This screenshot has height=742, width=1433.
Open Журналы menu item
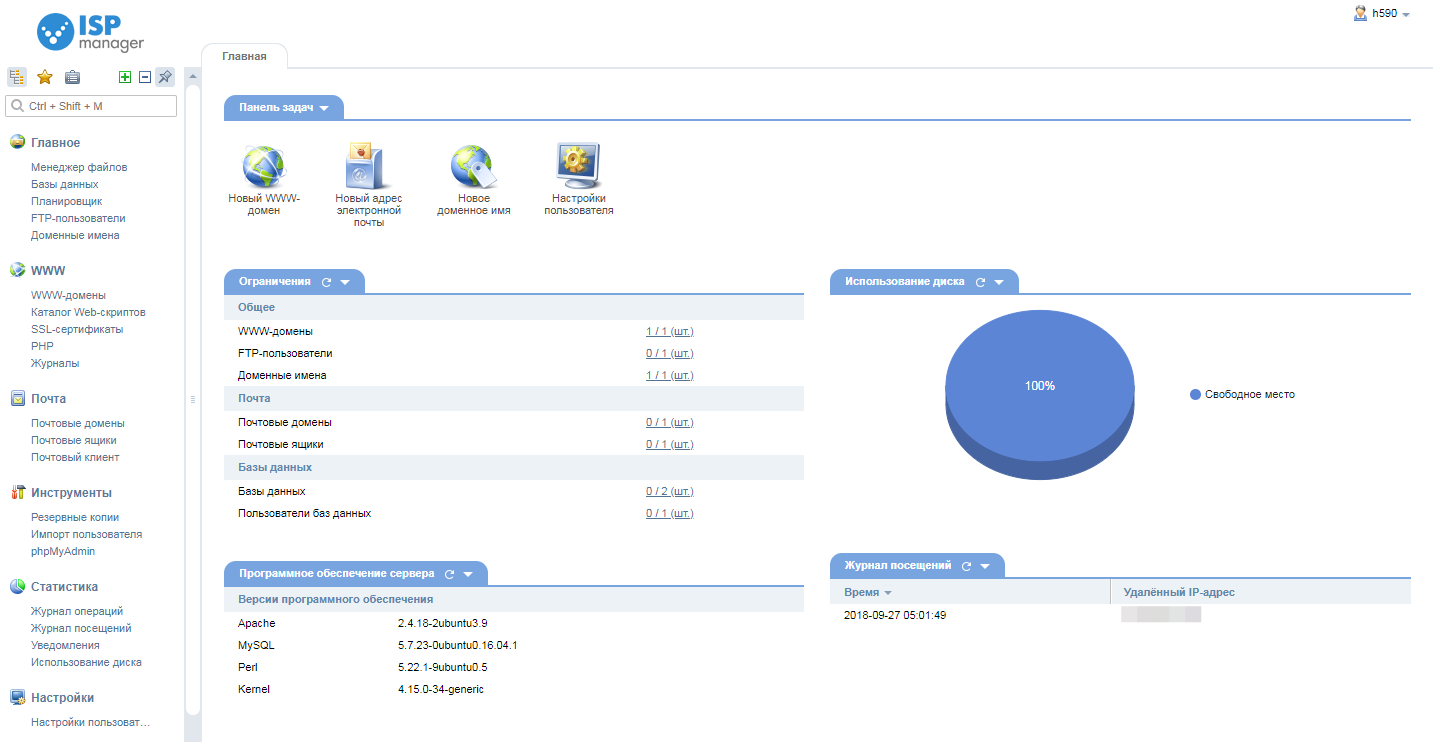click(55, 363)
